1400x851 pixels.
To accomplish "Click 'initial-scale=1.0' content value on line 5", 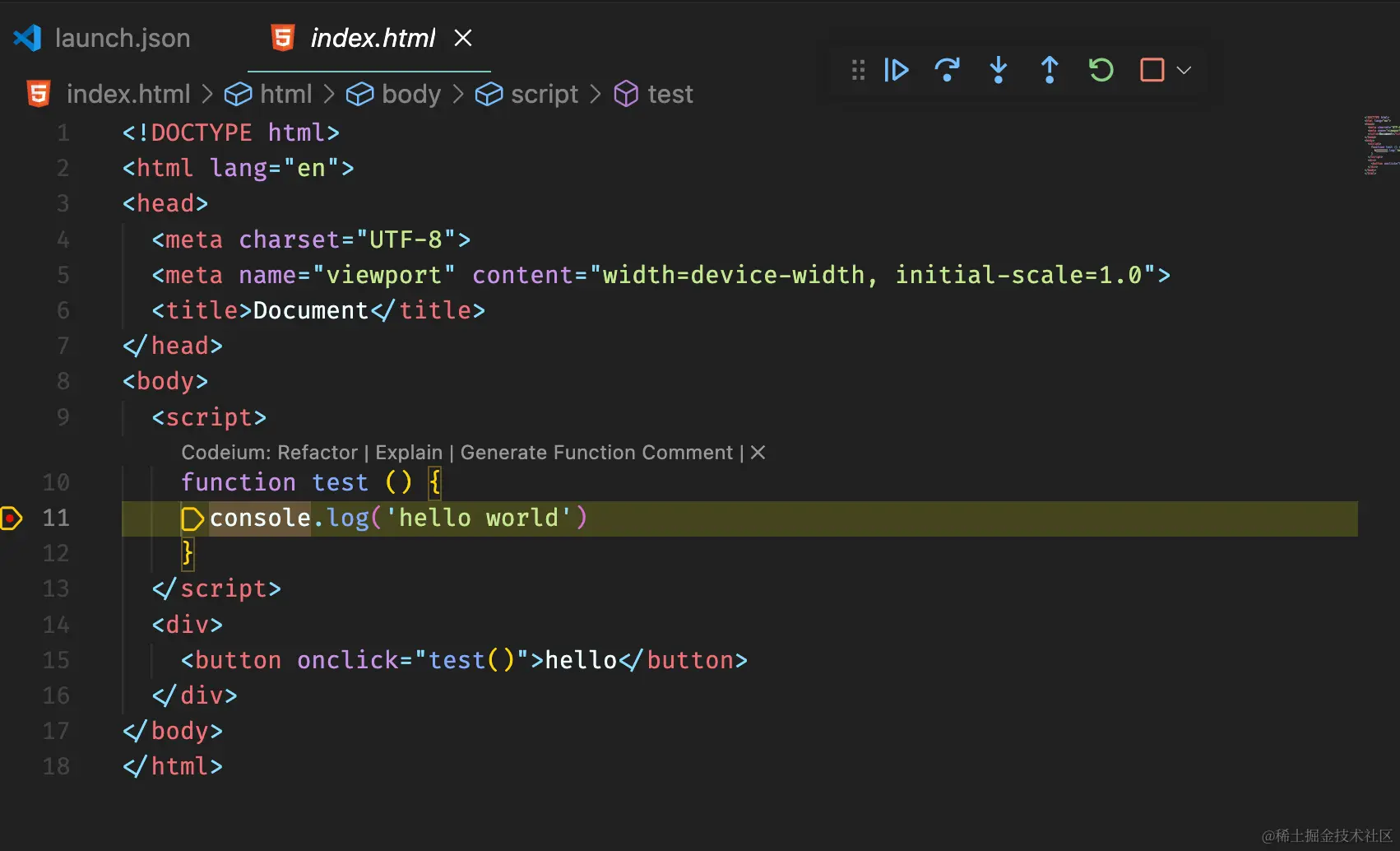I will click(x=1018, y=275).
